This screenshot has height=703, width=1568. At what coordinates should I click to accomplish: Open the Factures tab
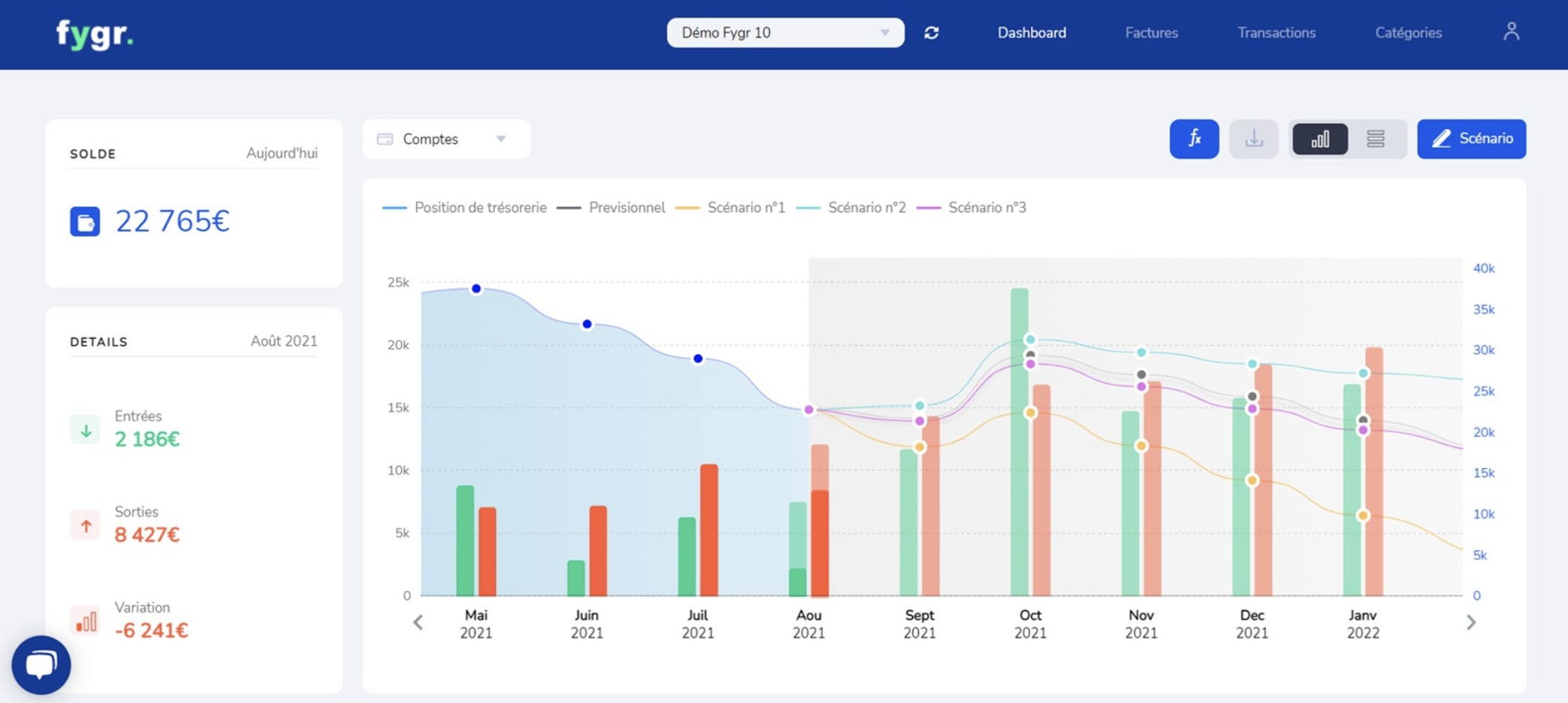[x=1151, y=33]
